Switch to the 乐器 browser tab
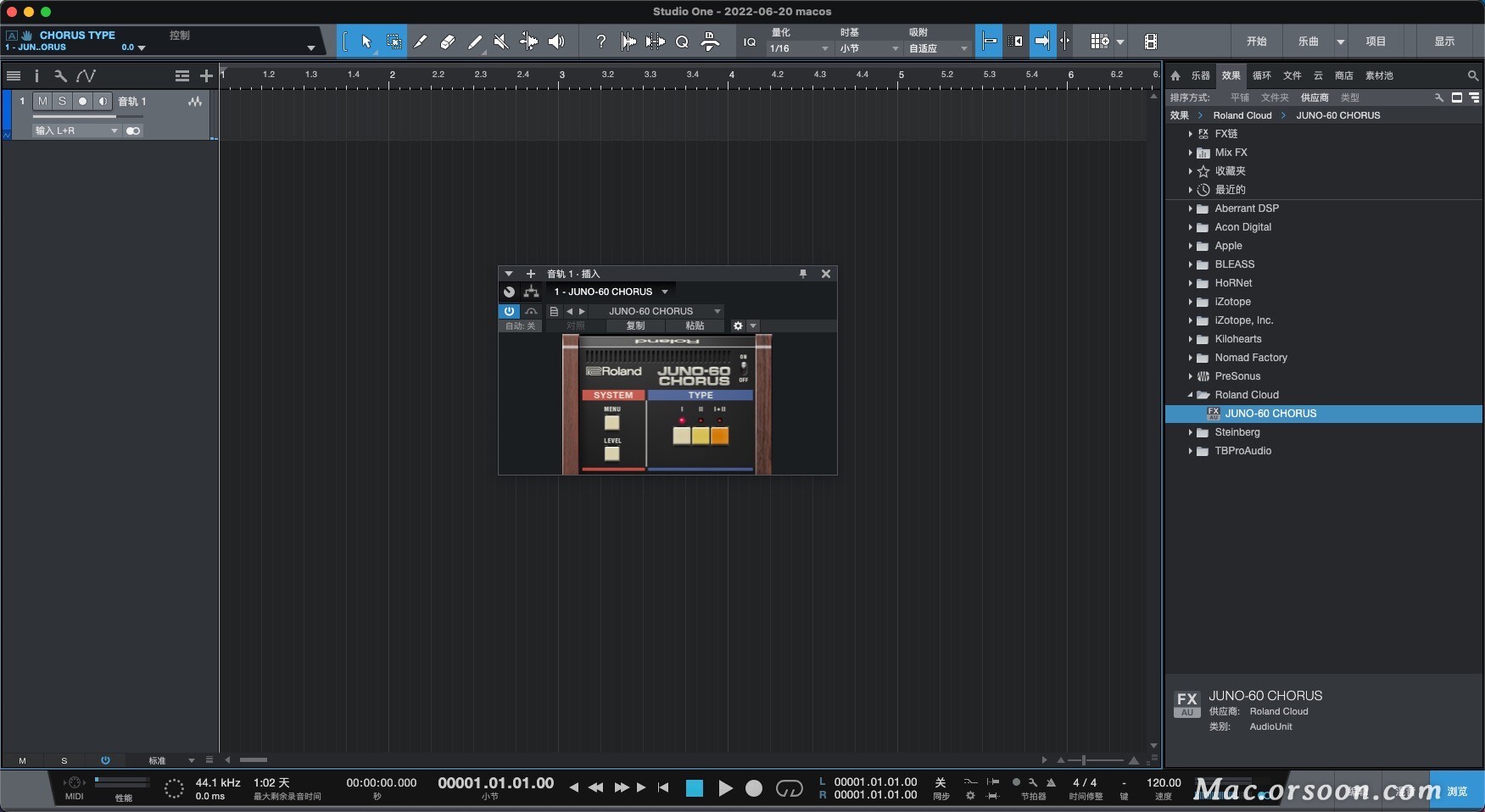Image resolution: width=1485 pixels, height=812 pixels. click(x=1200, y=75)
